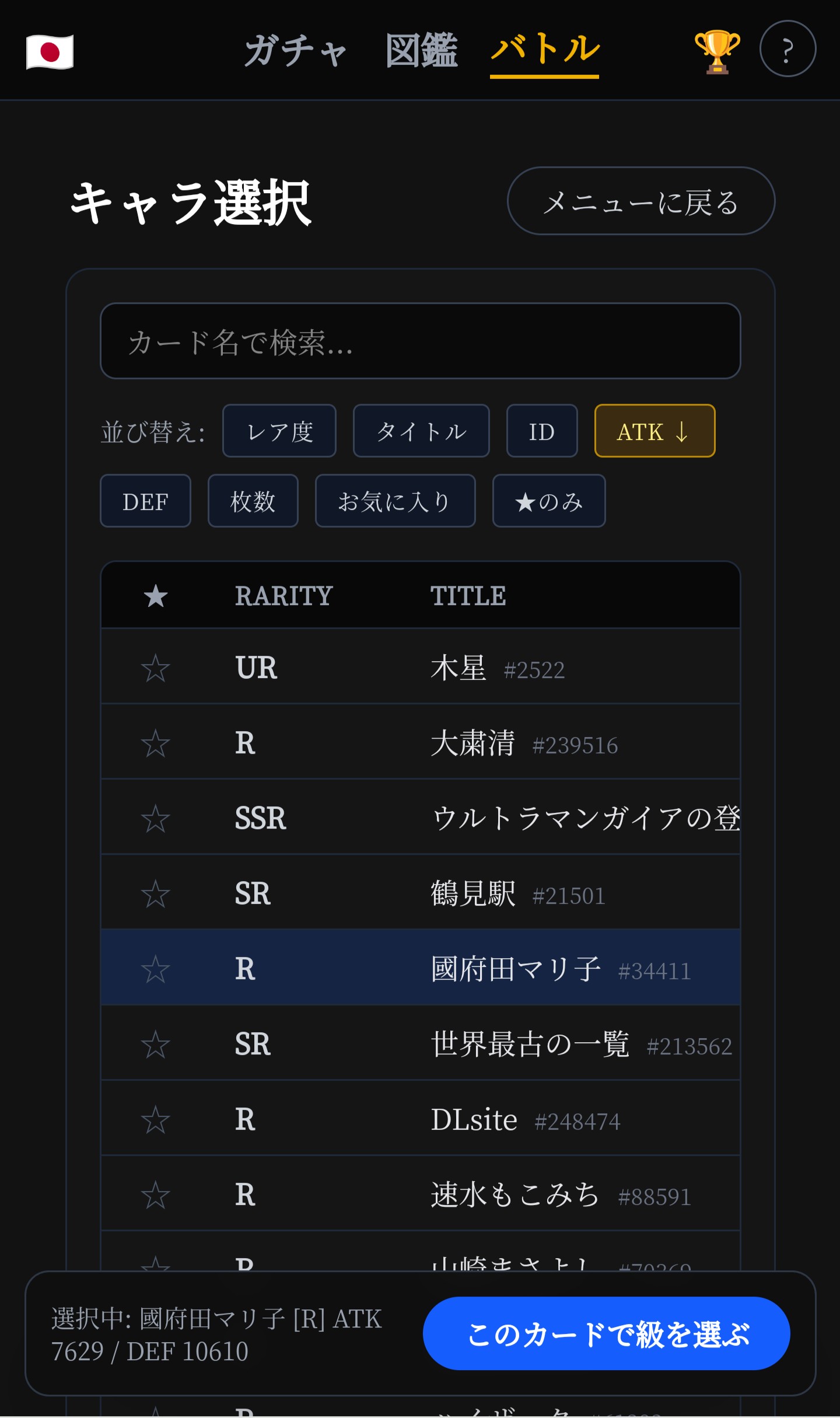Click the Japanese flag language icon
840x1418 pixels.
tap(50, 51)
